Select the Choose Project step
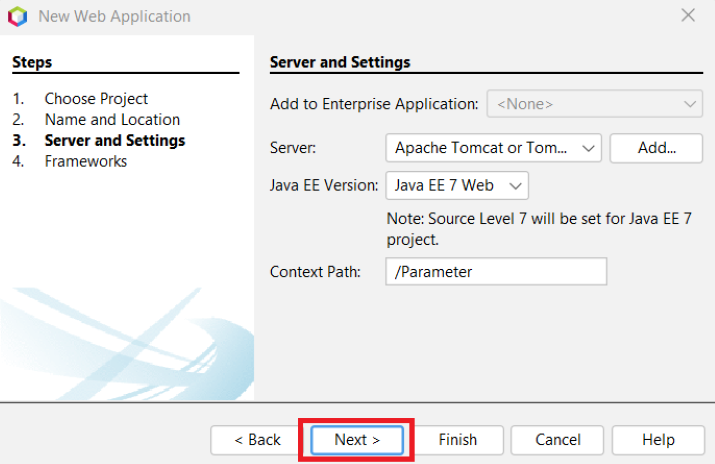The image size is (715, 464). pyautogui.click(x=96, y=99)
